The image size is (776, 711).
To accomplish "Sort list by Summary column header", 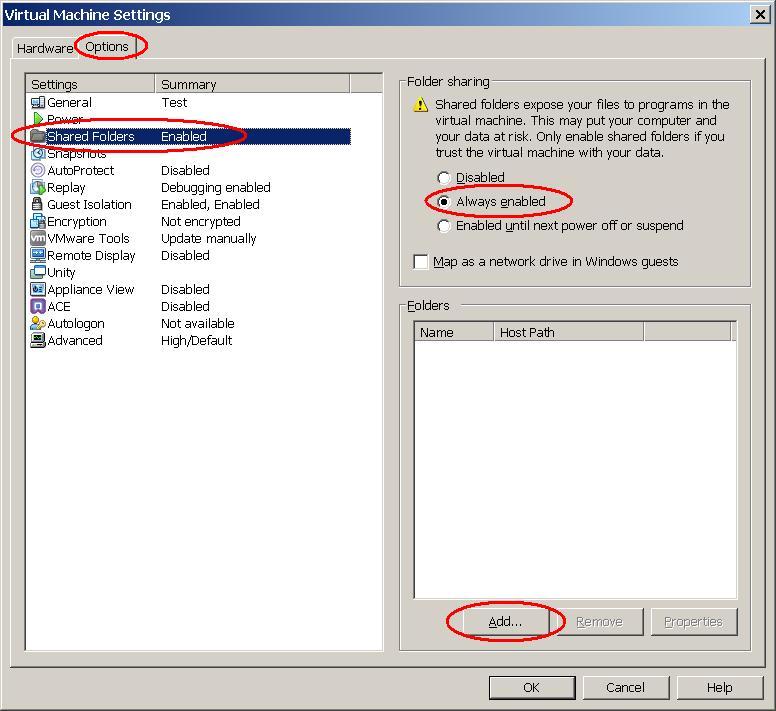I will point(251,84).
